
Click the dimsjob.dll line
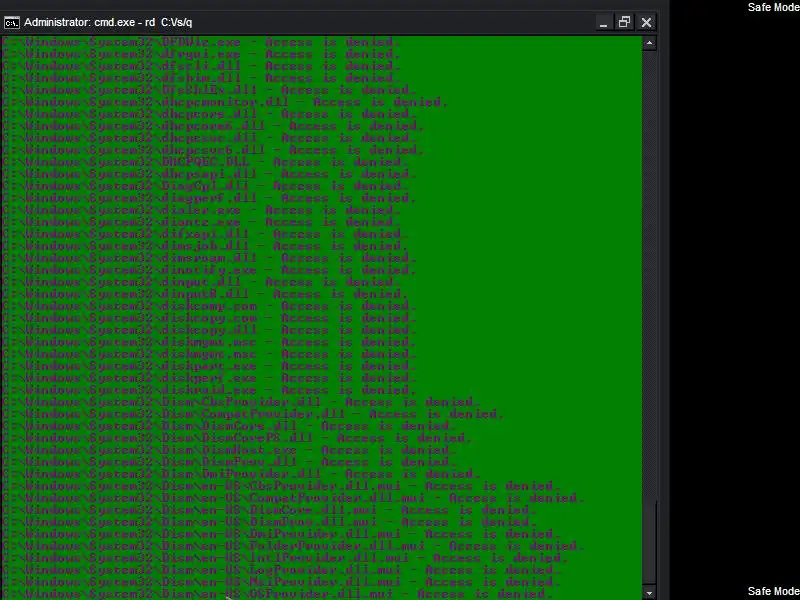coord(205,246)
